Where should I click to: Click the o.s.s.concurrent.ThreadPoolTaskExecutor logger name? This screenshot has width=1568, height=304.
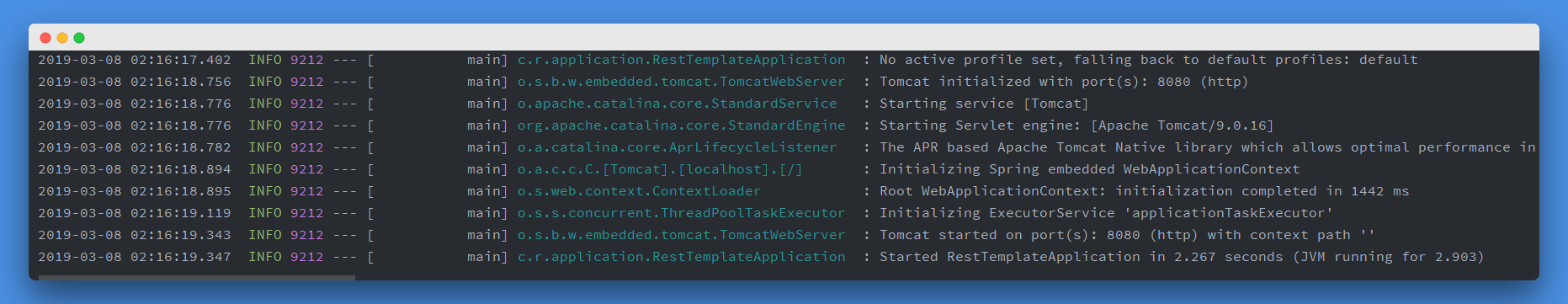pyautogui.click(x=681, y=213)
